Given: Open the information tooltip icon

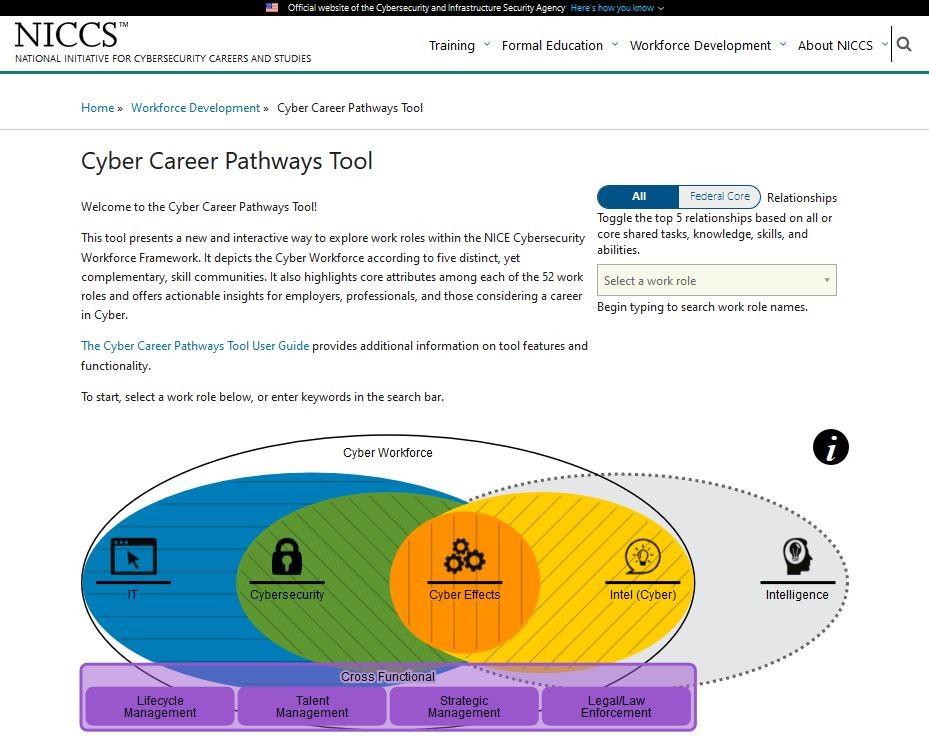Looking at the screenshot, I should [x=831, y=447].
